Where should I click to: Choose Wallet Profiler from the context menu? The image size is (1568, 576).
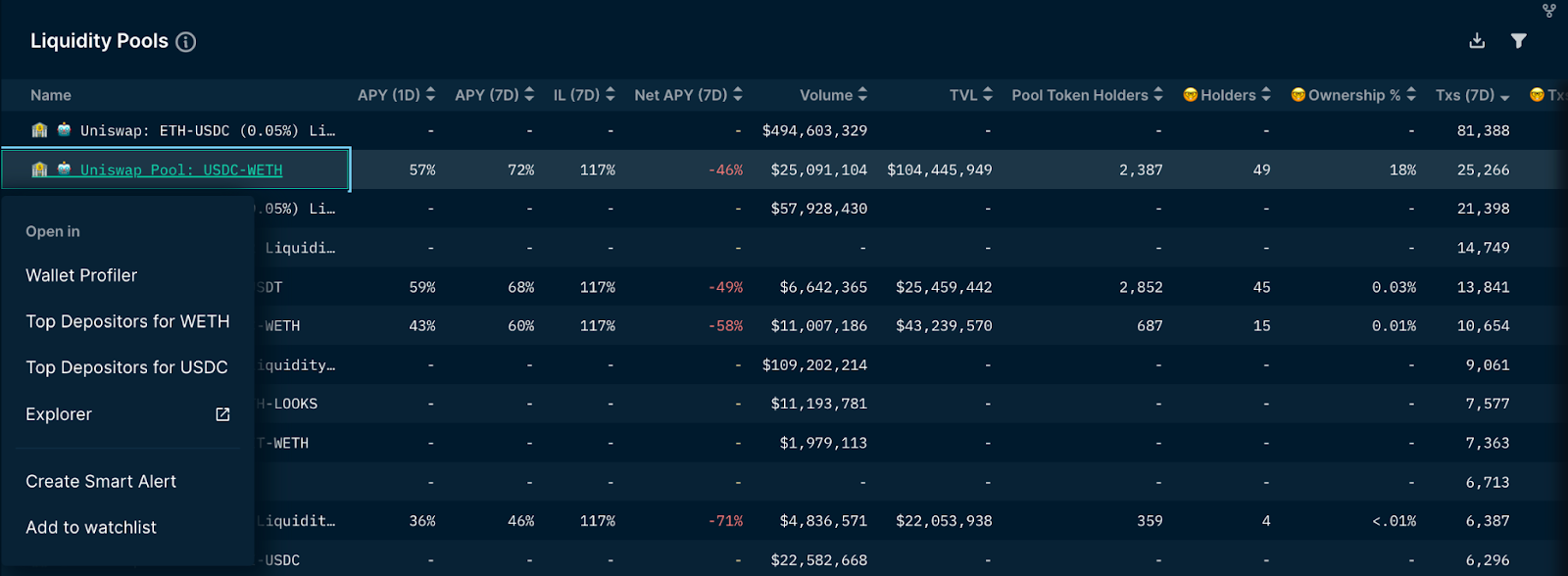pos(81,275)
